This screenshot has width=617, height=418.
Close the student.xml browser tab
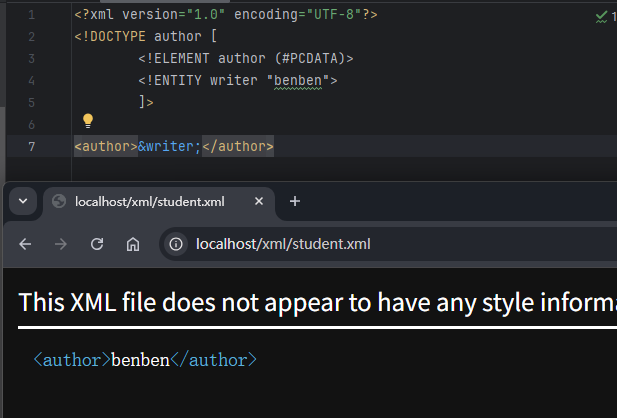[x=259, y=202]
